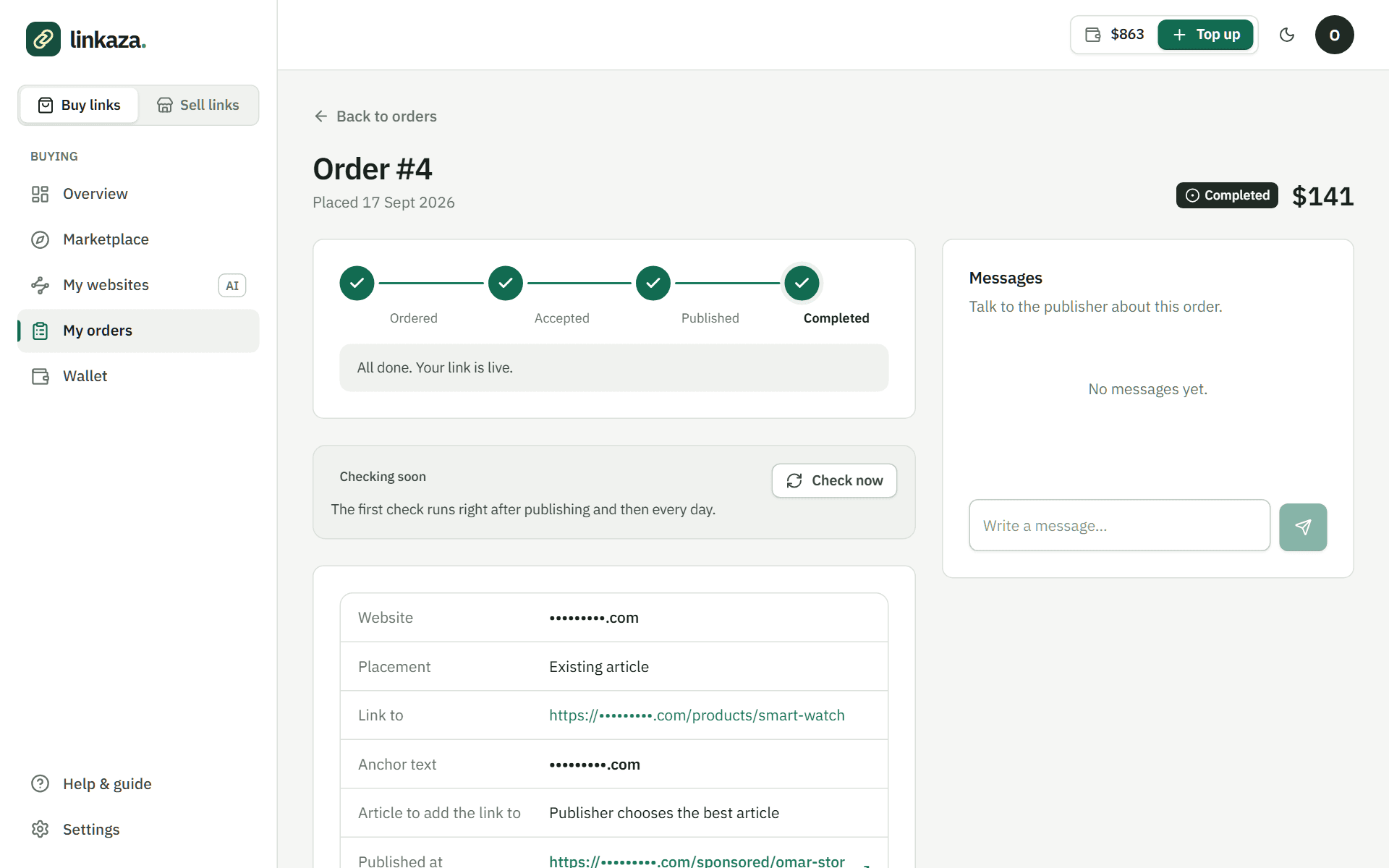Open the Link to smart-watch URL
This screenshot has height=868, width=1389.
[697, 715]
